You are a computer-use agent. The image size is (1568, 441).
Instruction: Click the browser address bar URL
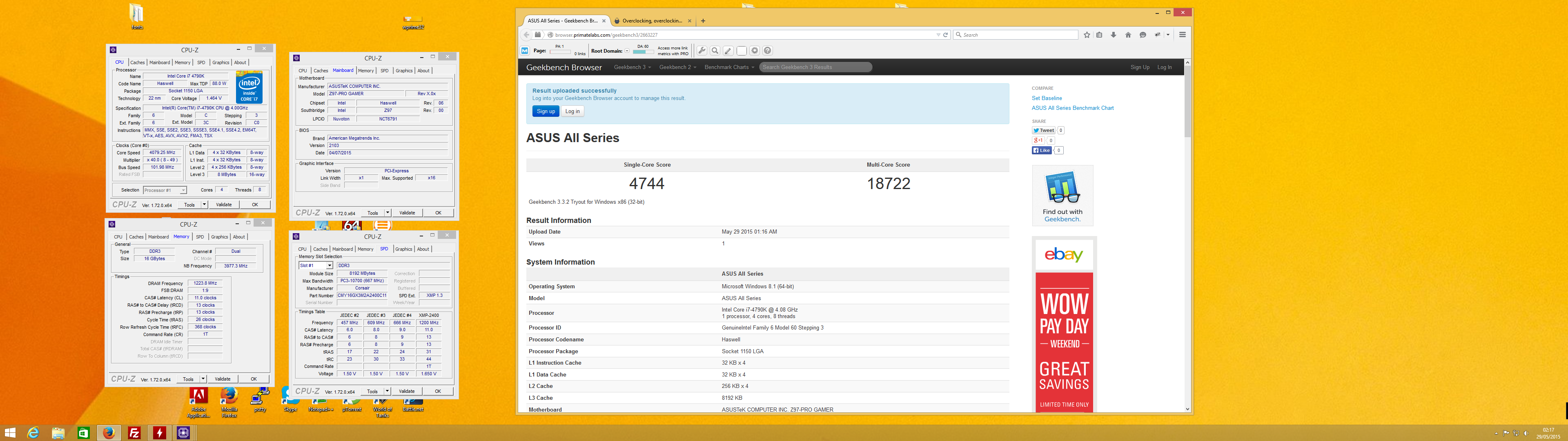[x=606, y=35]
